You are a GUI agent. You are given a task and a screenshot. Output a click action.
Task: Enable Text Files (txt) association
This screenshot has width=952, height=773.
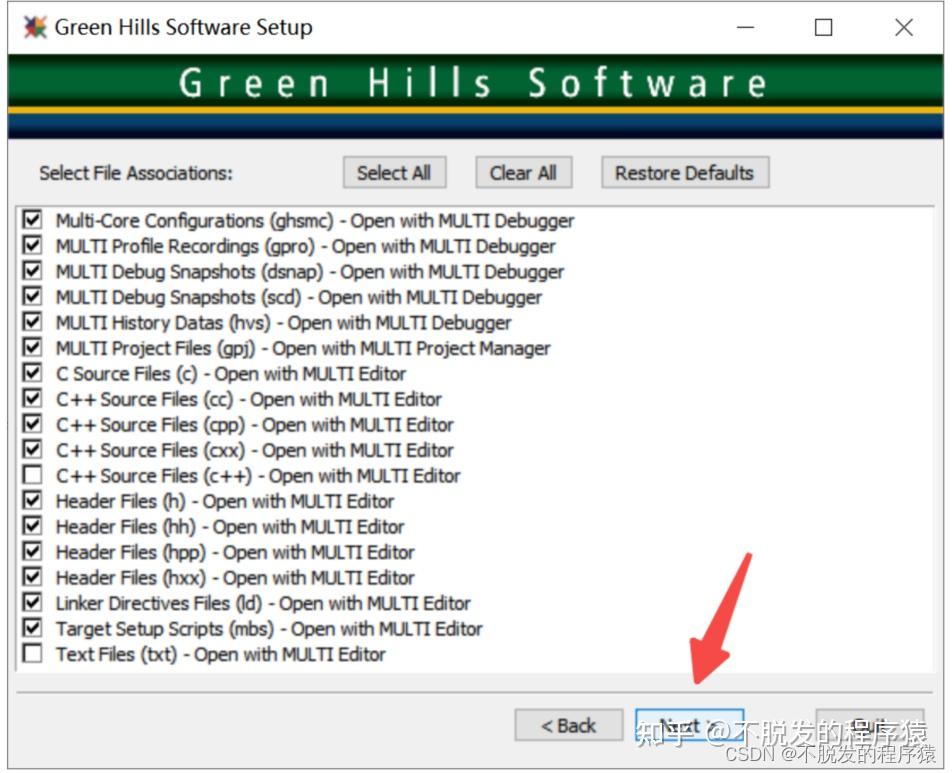[x=31, y=654]
